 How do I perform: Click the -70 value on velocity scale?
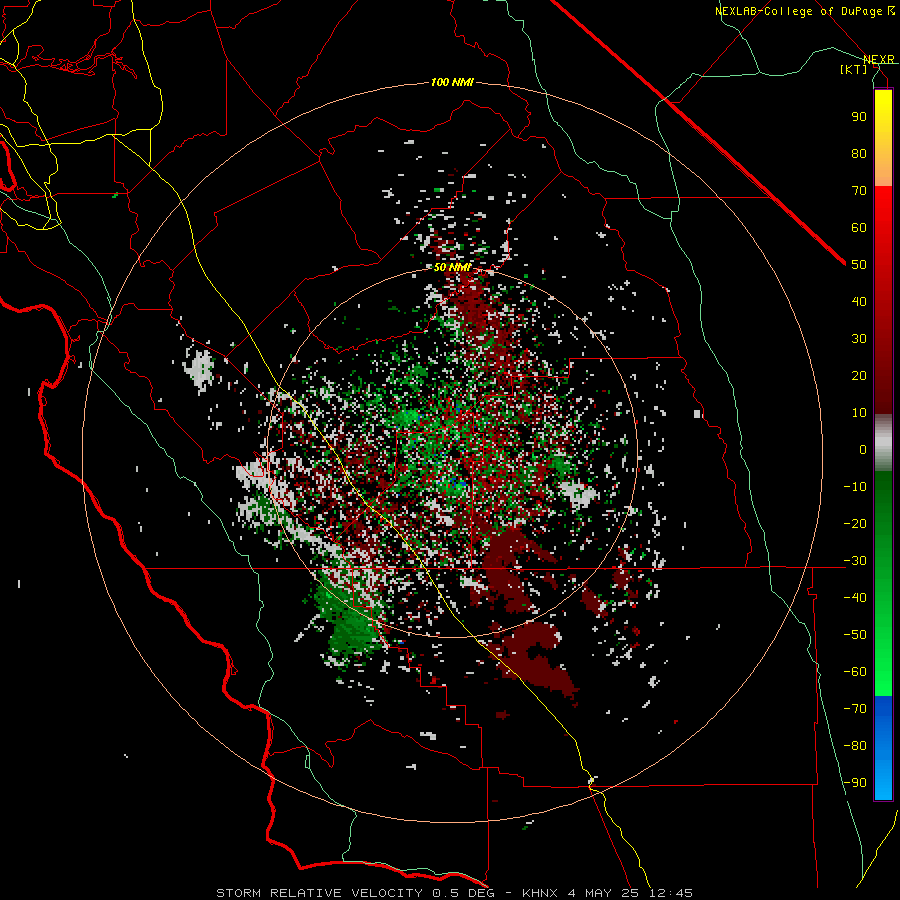[x=855, y=709]
